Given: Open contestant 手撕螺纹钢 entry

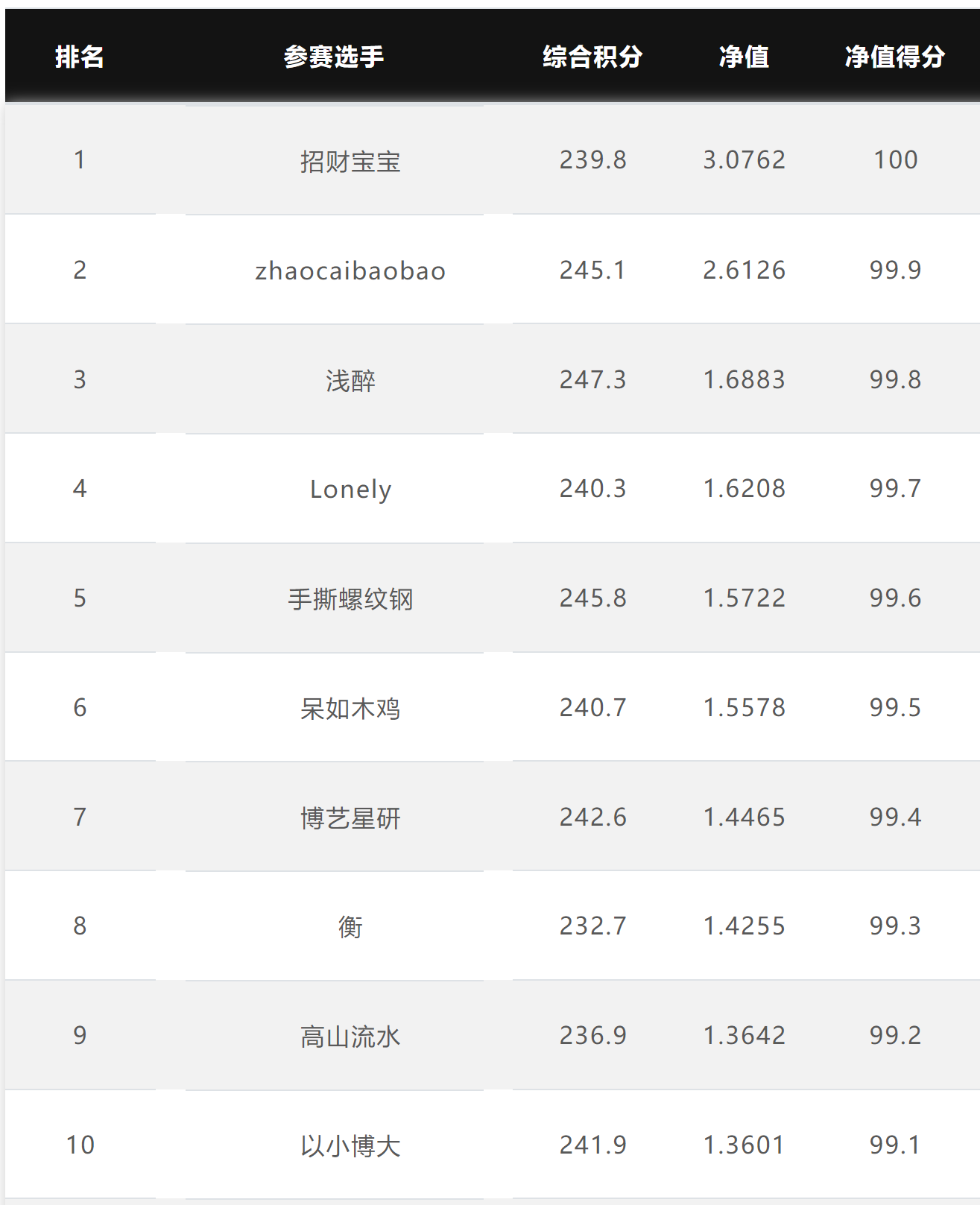Looking at the screenshot, I should [350, 599].
